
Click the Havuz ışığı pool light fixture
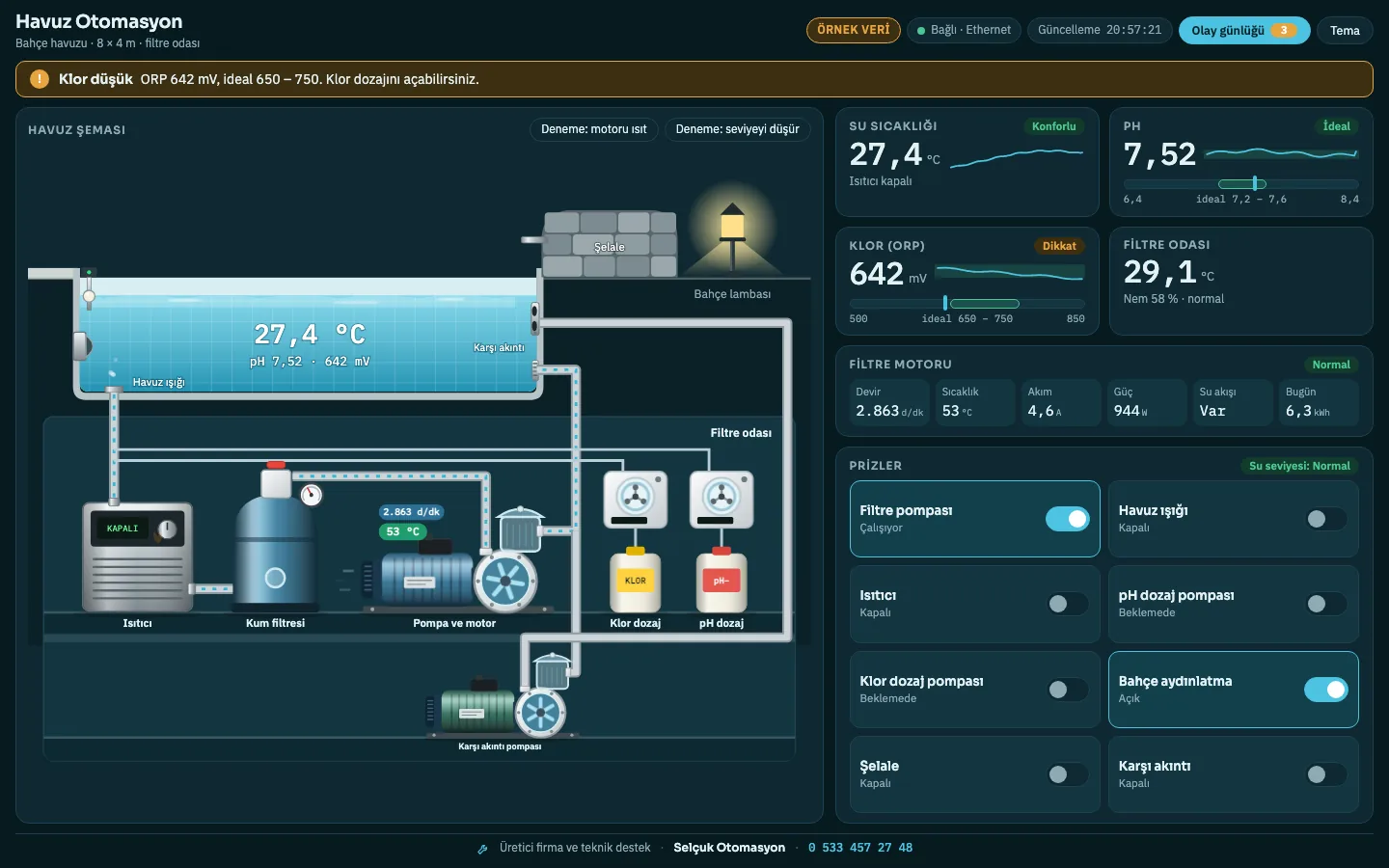pyautogui.click(x=83, y=344)
